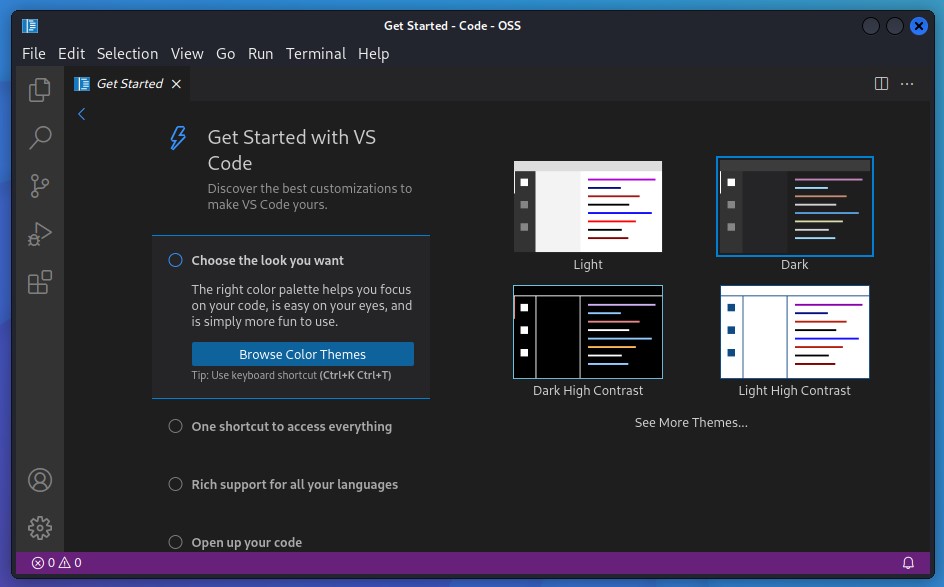The width and height of the screenshot is (944, 587).
Task: Open the File menu
Action: point(34,54)
